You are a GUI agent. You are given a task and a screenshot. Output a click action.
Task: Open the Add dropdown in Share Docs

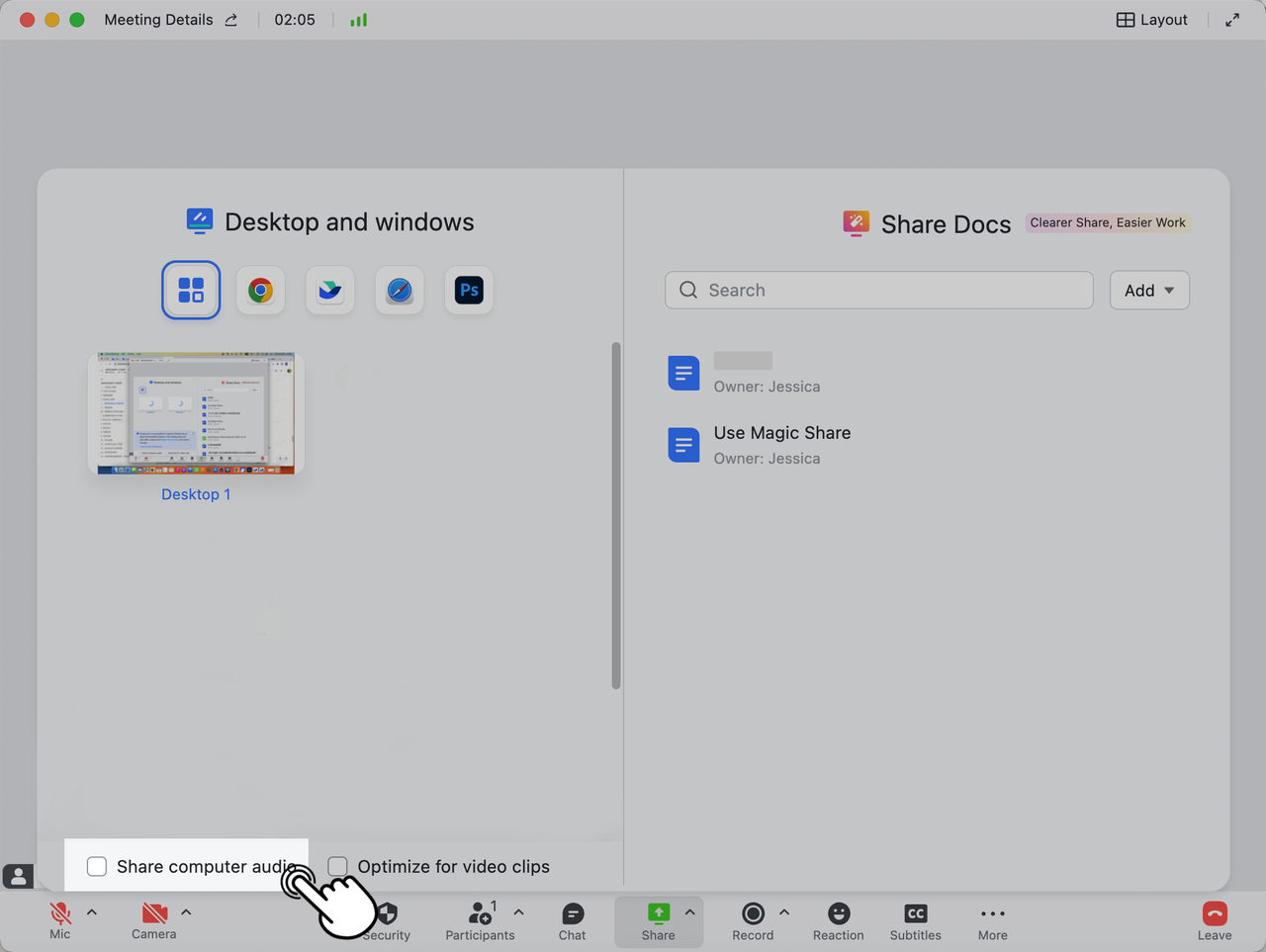1148,290
